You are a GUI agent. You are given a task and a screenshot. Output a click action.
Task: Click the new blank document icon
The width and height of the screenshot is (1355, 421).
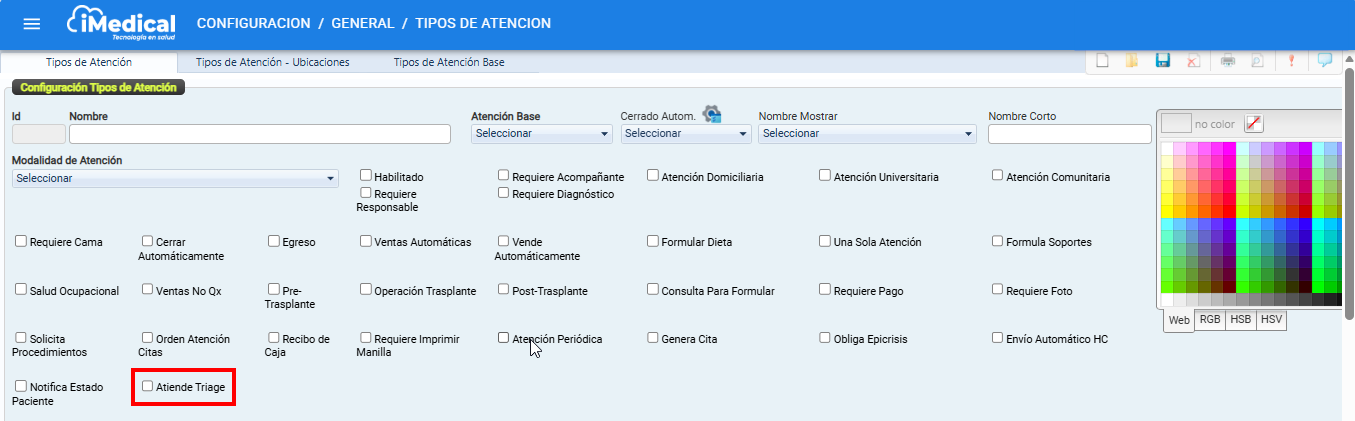pos(1102,61)
